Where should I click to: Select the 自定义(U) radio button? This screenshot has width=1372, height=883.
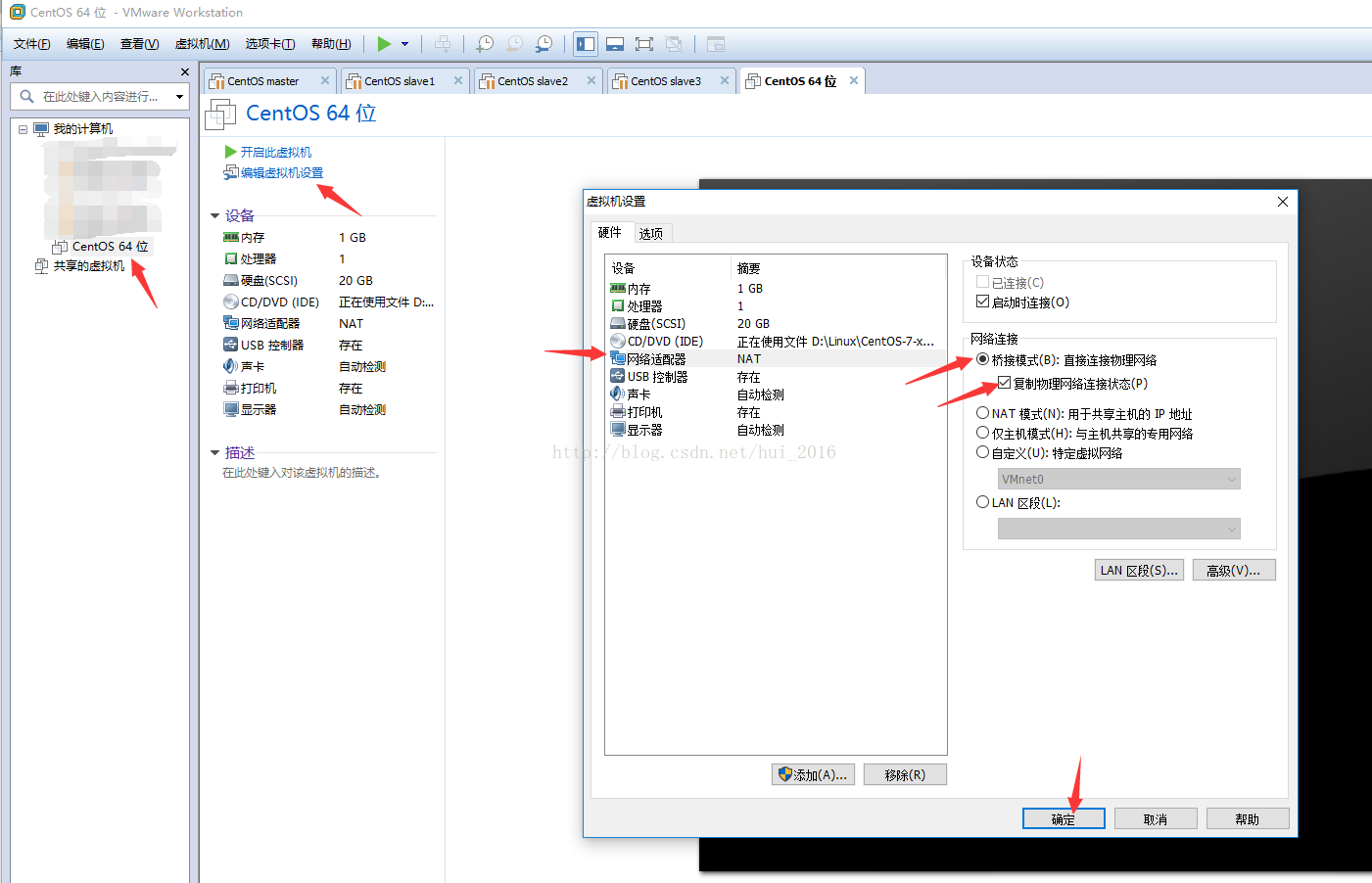(x=982, y=452)
